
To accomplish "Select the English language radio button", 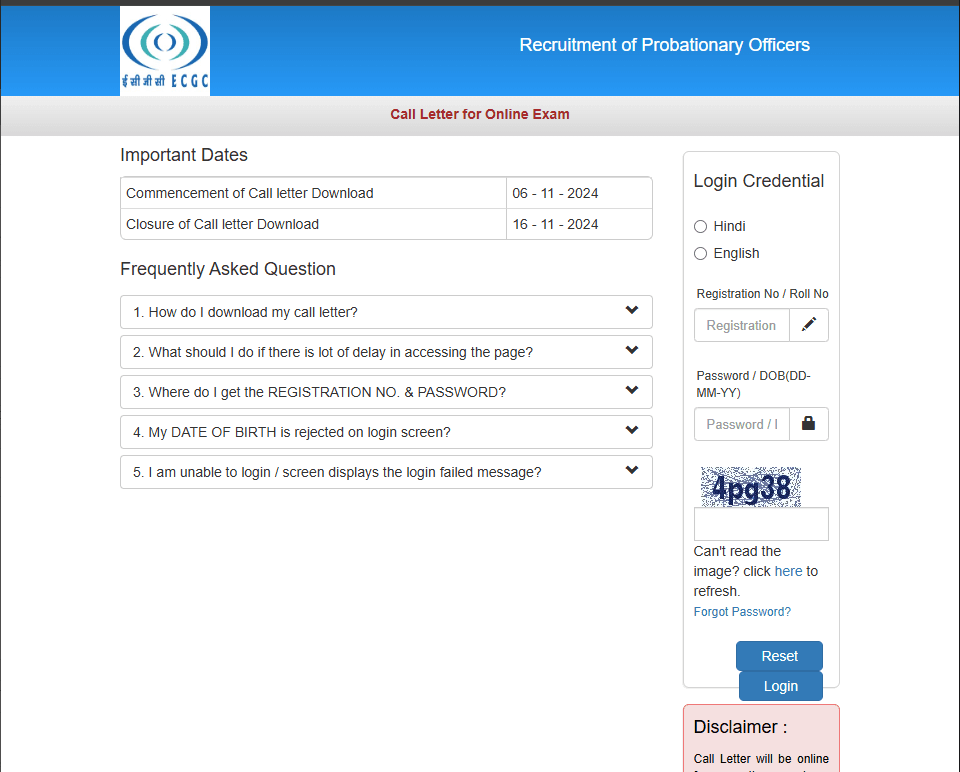I will (x=700, y=254).
